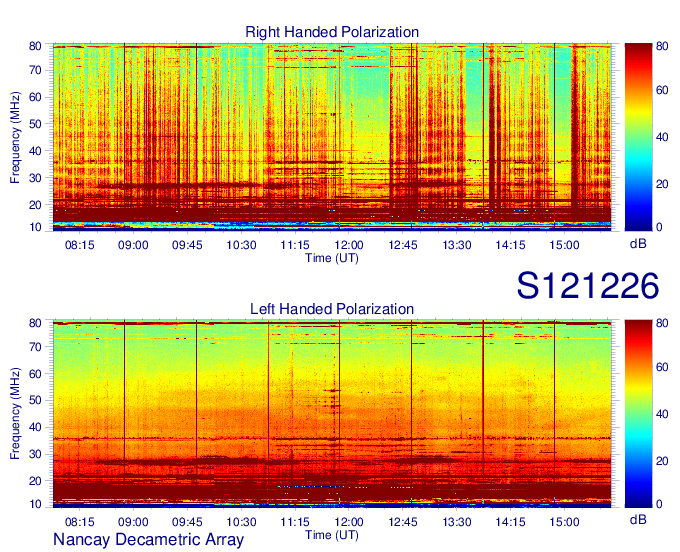Click "Time (UT)" label under the Left Handed plot
Viewport: 680px width, 552px height.
click(332, 535)
